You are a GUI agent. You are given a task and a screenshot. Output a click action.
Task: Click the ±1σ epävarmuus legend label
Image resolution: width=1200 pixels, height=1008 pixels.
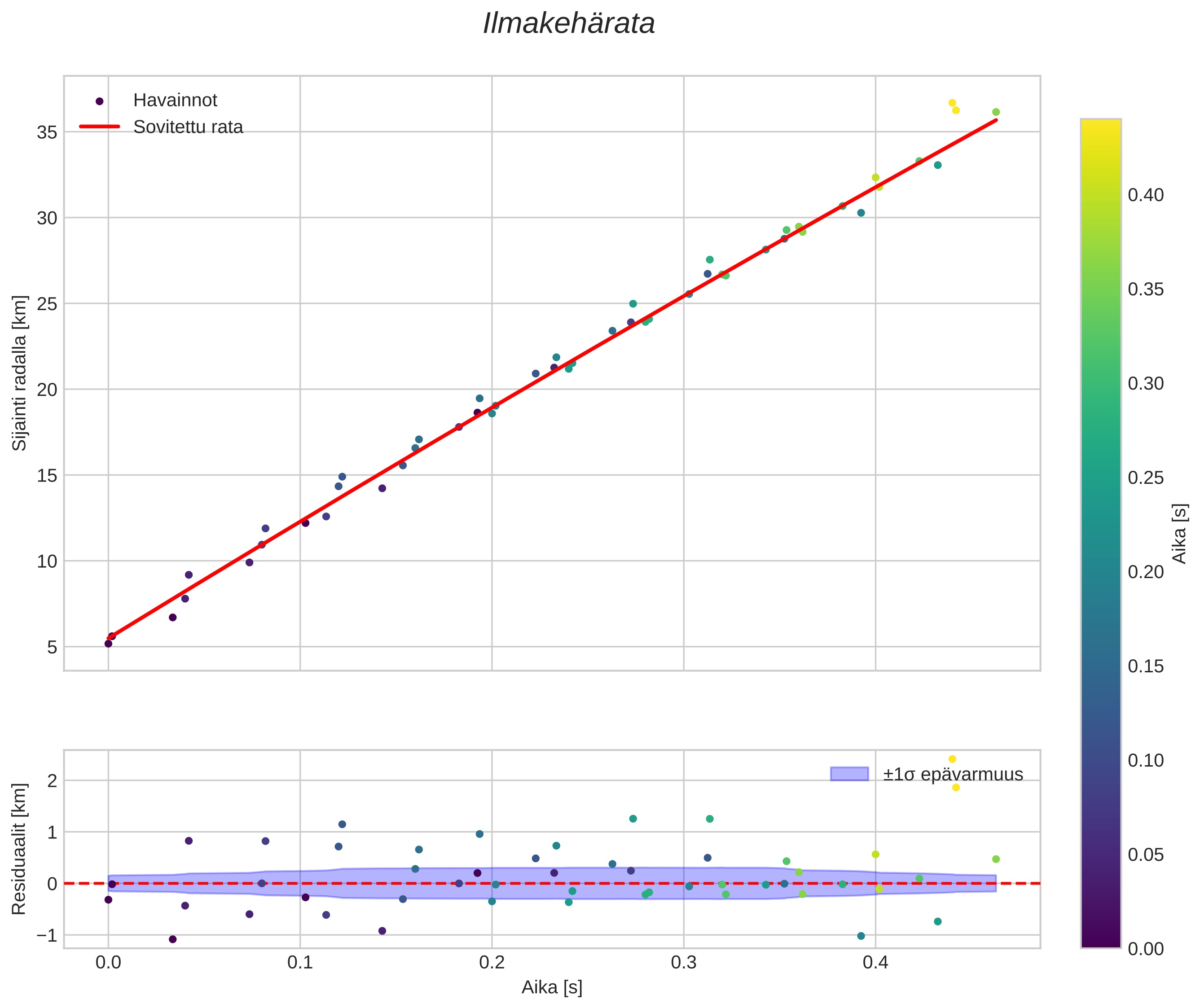pos(953,774)
